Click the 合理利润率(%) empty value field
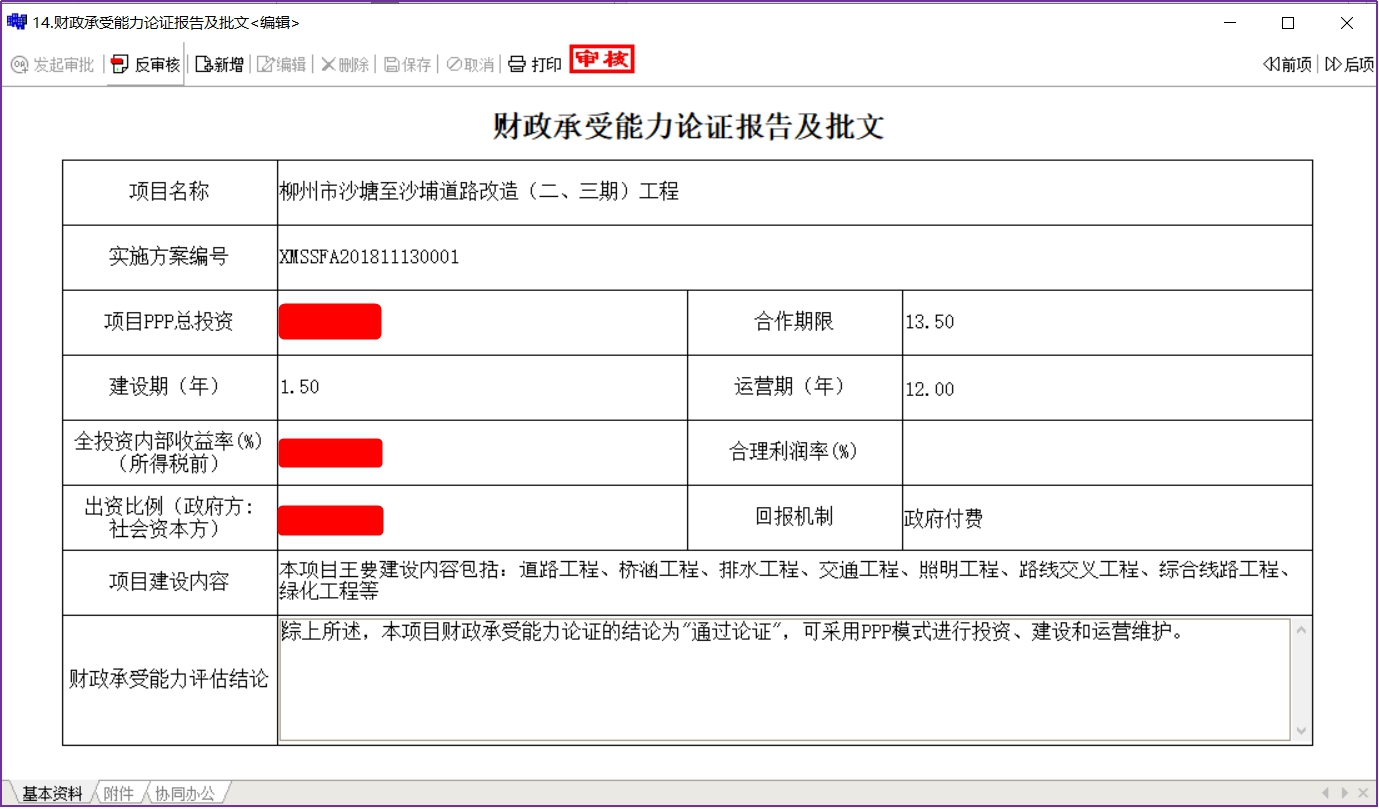Screen dimensions: 1379x809 [1106, 452]
